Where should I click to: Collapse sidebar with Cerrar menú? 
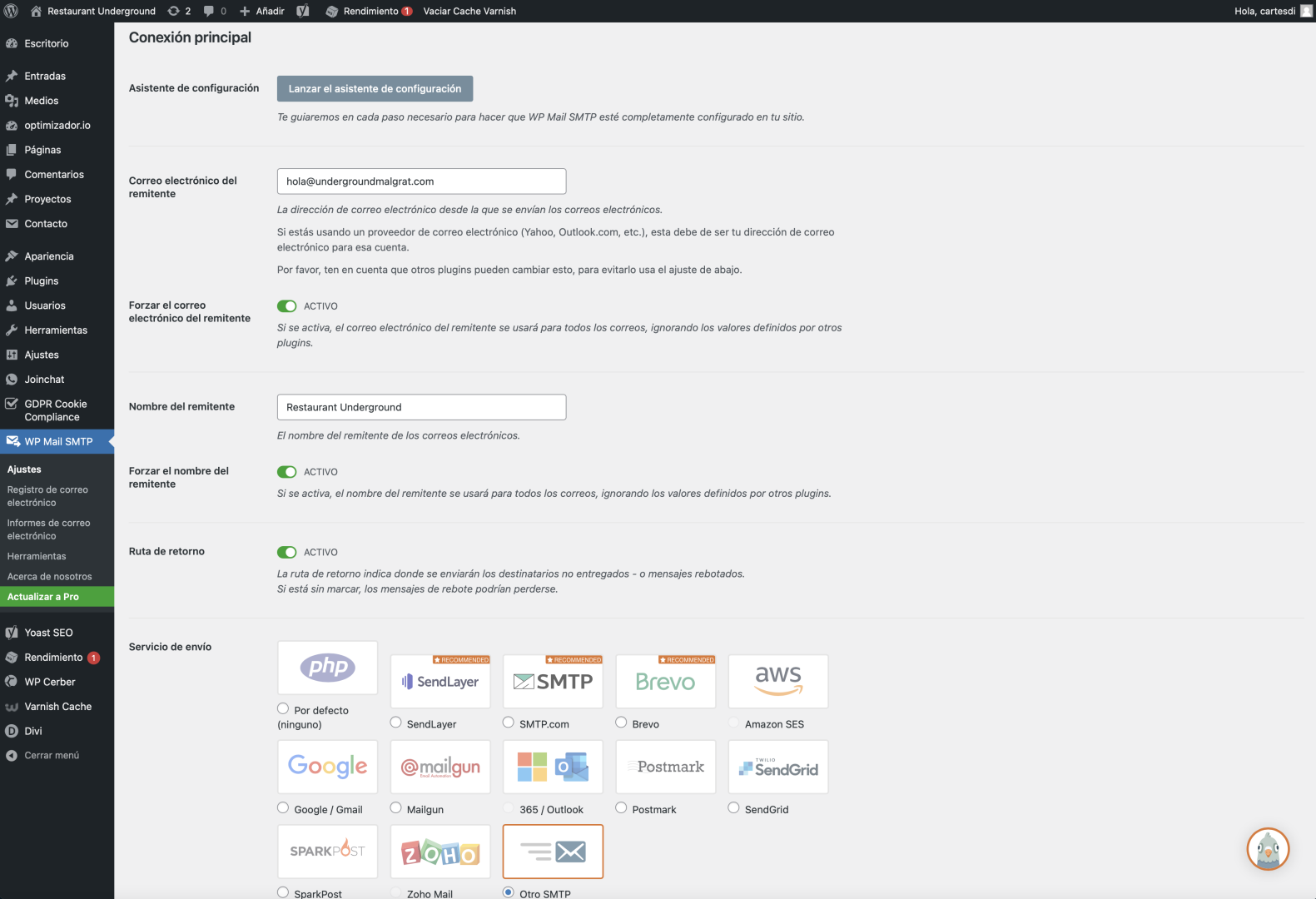click(57, 756)
